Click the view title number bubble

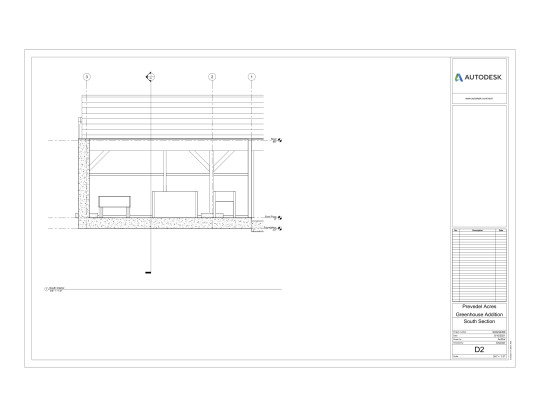click(x=46, y=289)
